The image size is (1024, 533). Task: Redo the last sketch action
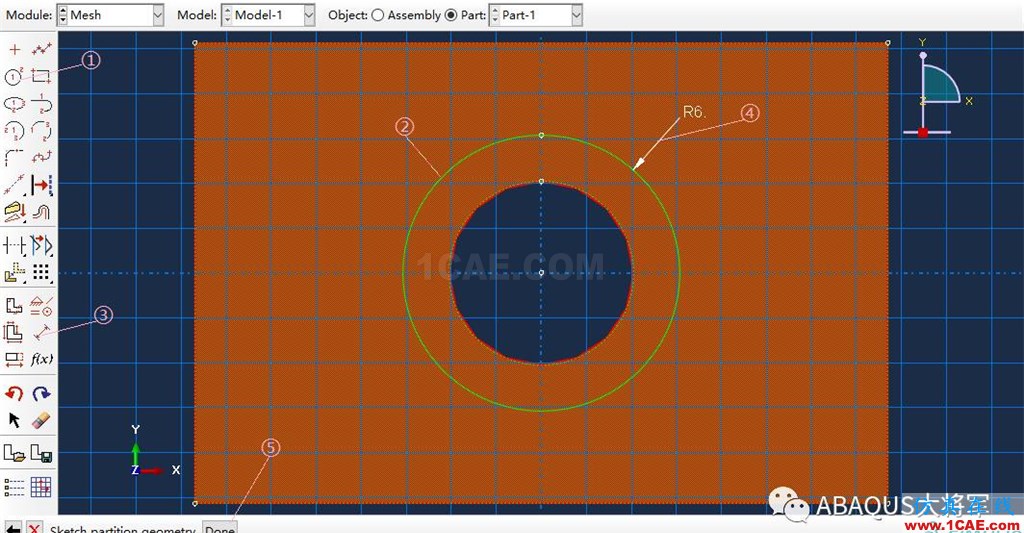41,393
